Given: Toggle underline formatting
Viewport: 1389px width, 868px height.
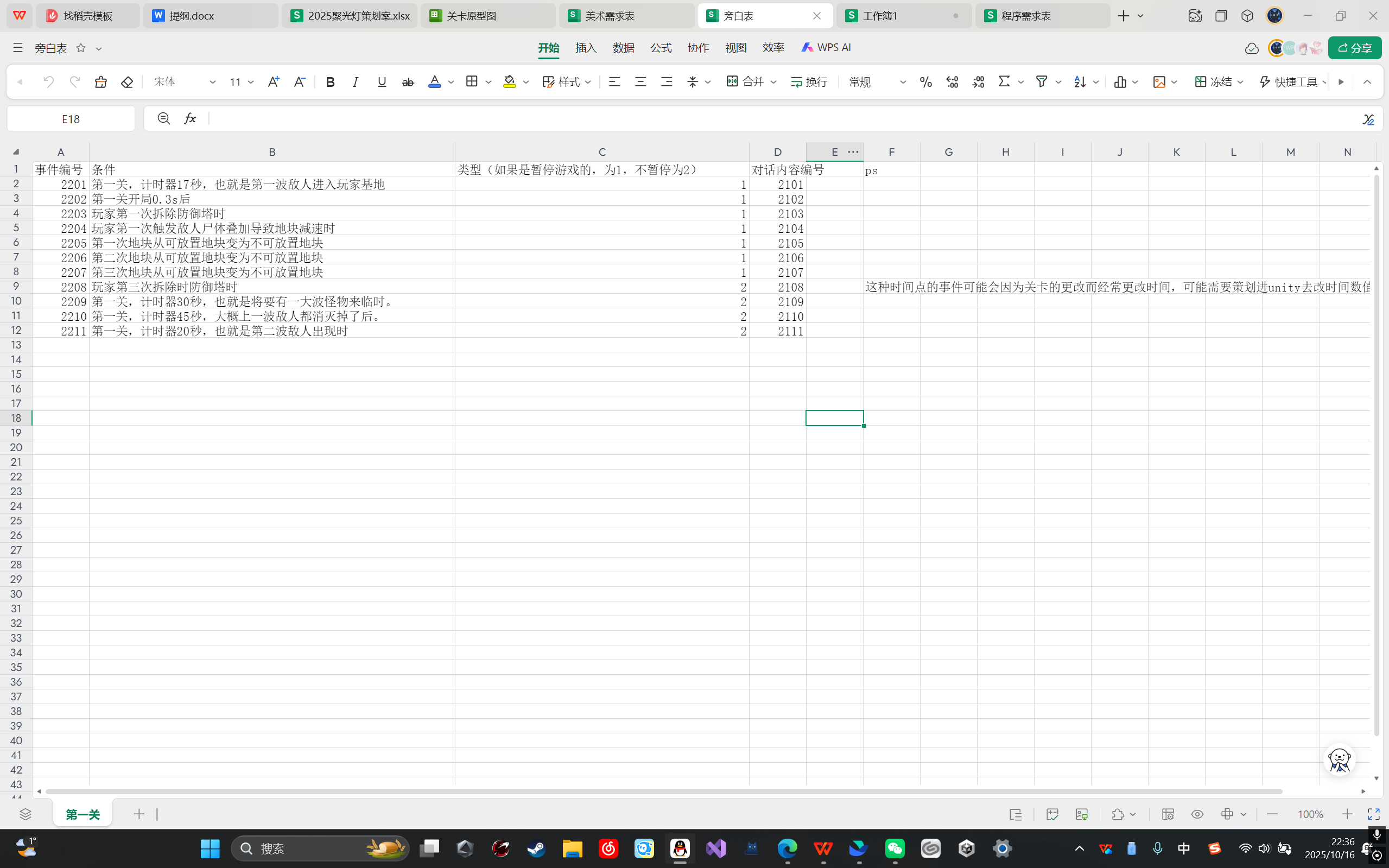Looking at the screenshot, I should 382,82.
